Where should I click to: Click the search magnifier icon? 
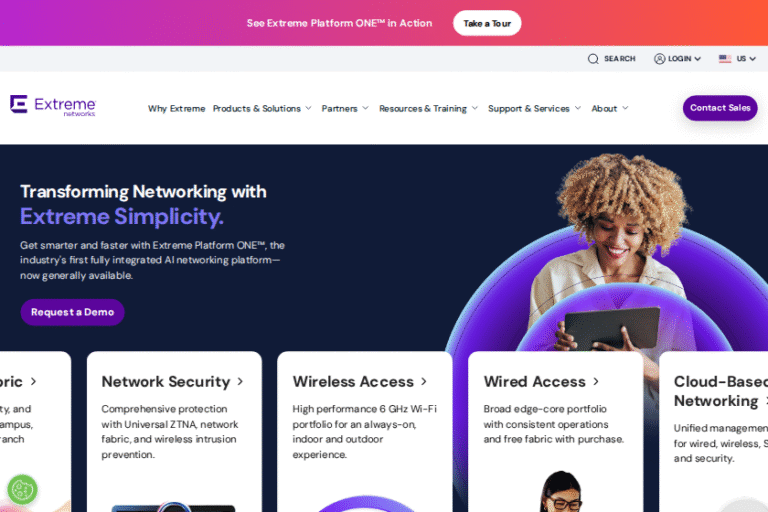593,59
